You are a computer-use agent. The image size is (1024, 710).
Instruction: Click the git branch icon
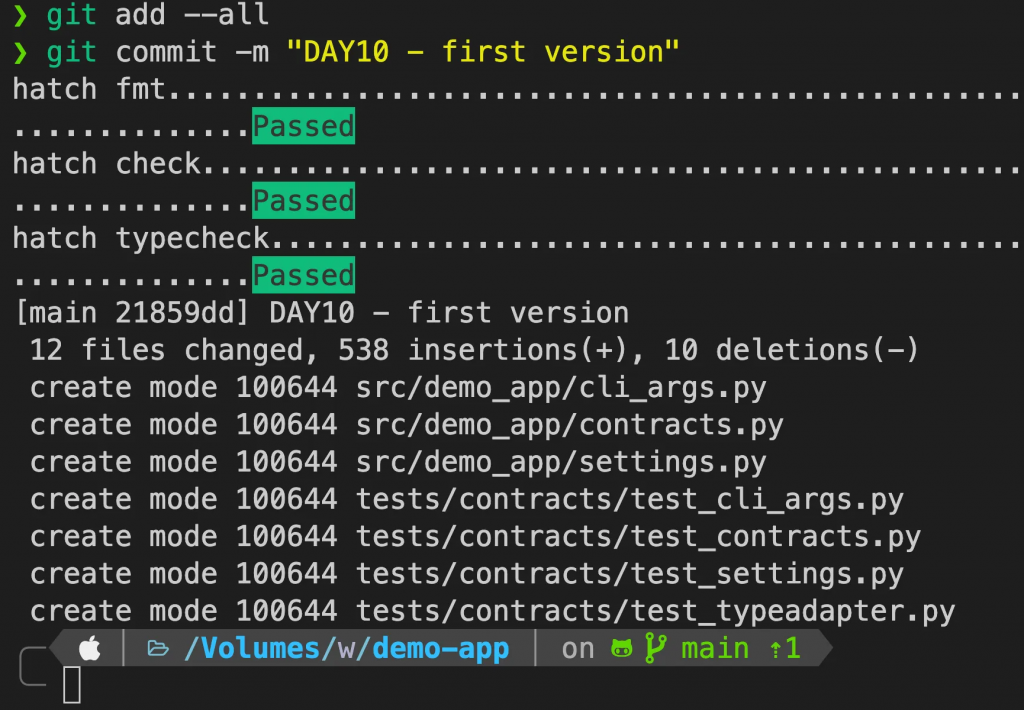(655, 648)
